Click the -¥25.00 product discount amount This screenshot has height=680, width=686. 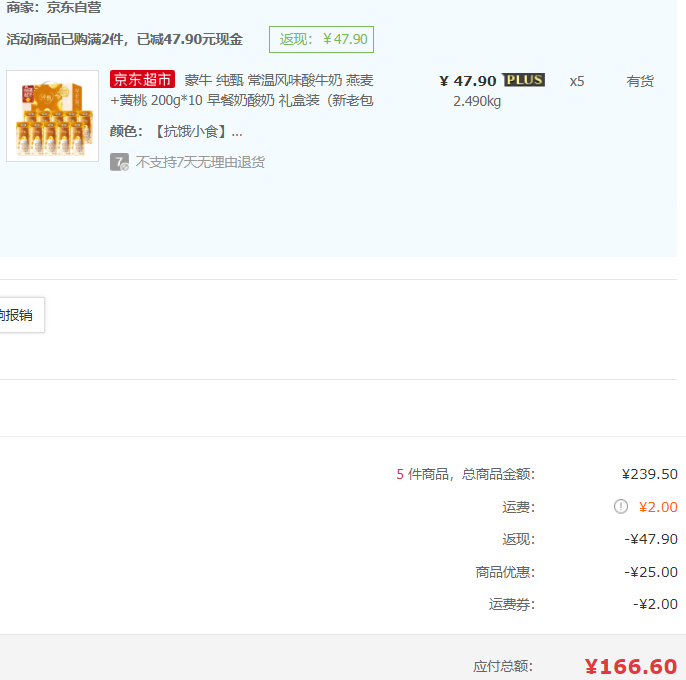(x=651, y=572)
